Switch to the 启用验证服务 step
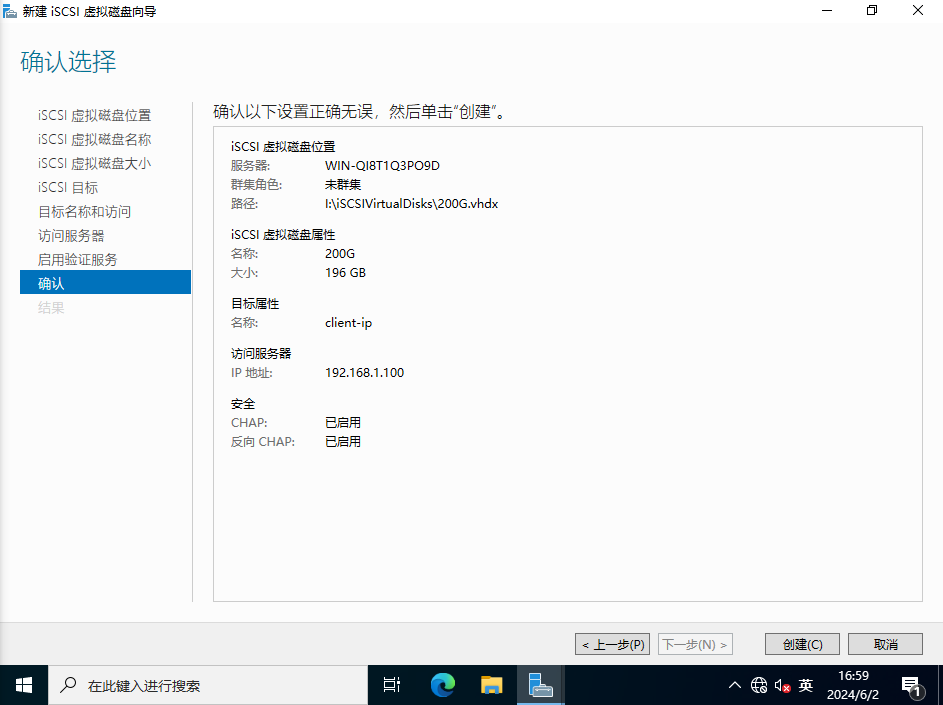The height and width of the screenshot is (705, 943). click(x=77, y=259)
